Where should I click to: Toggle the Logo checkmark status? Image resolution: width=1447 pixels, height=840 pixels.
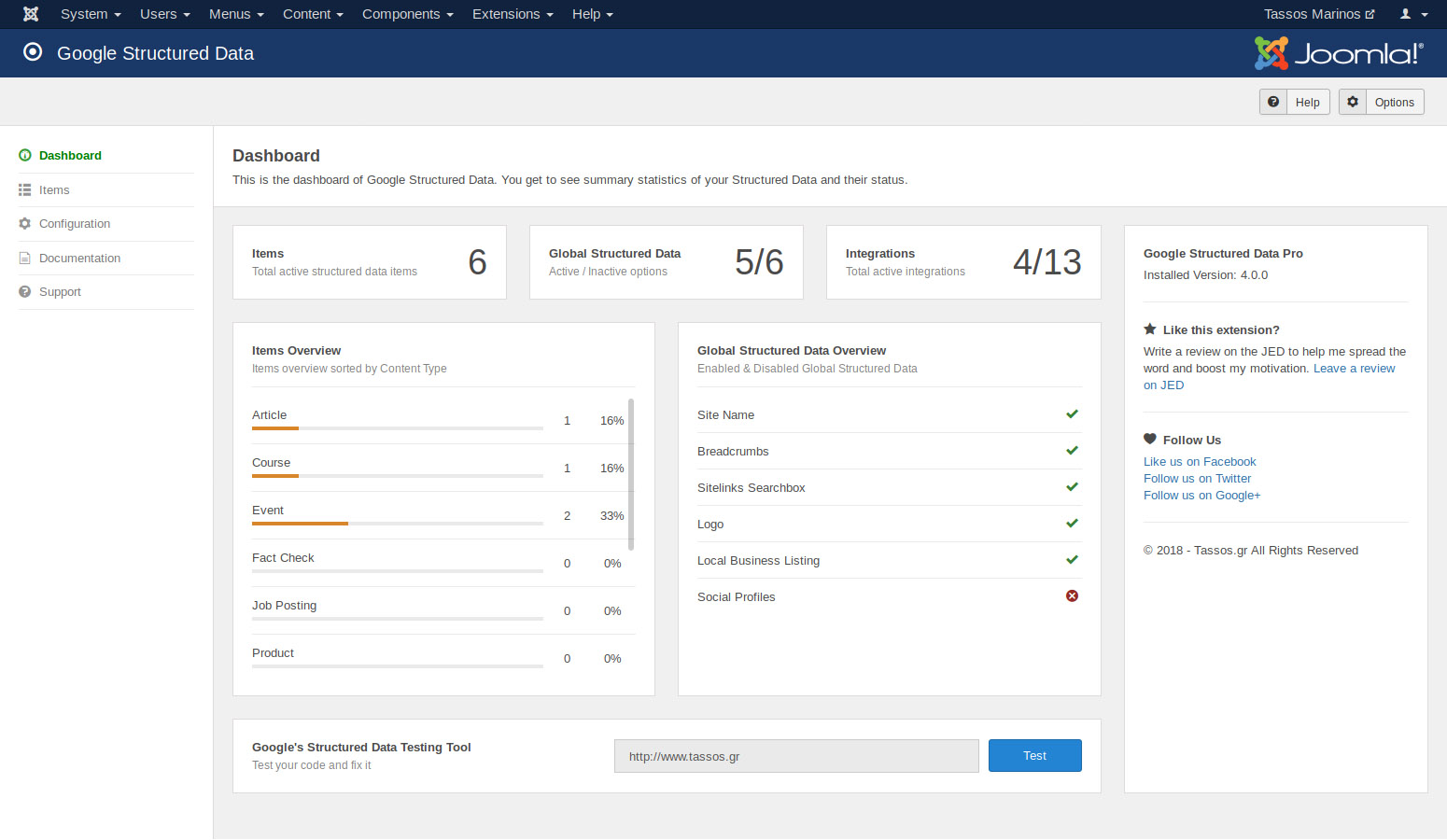click(1072, 524)
